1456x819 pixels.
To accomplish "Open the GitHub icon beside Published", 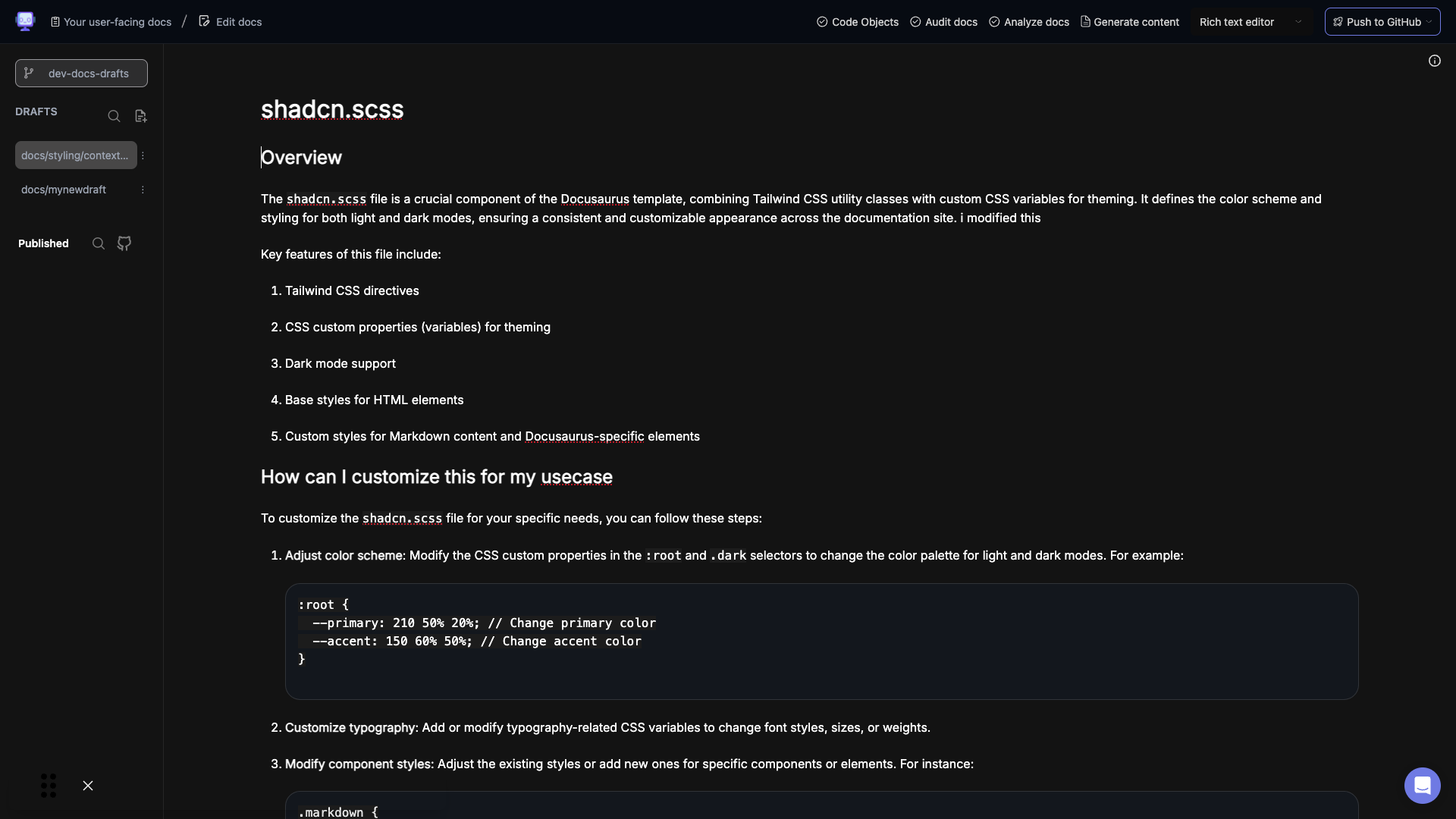I will 124,243.
